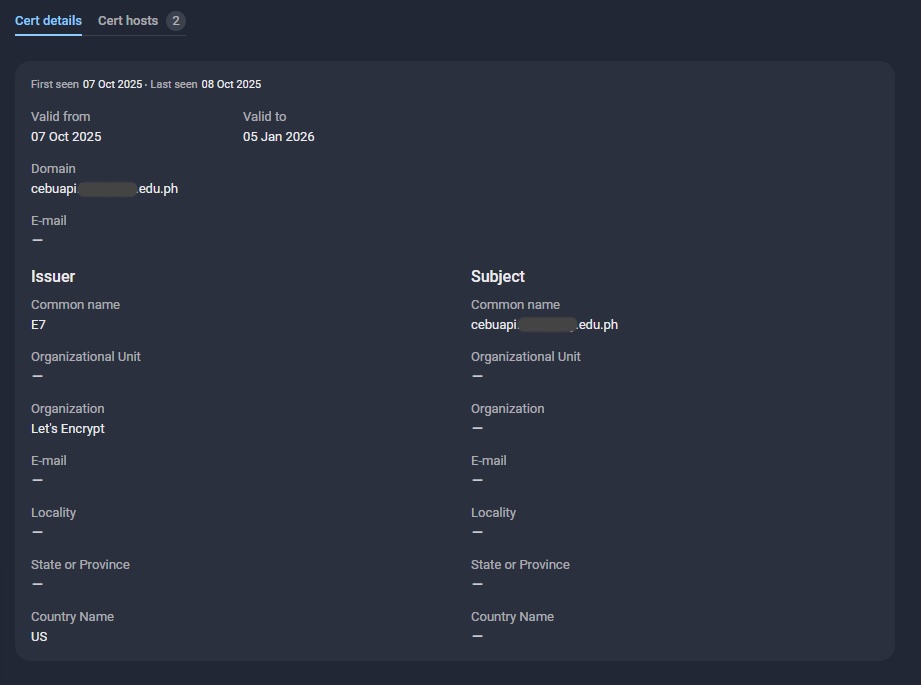Select the Issuer common name E7
Viewport: 921px width, 685px height.
(39, 325)
